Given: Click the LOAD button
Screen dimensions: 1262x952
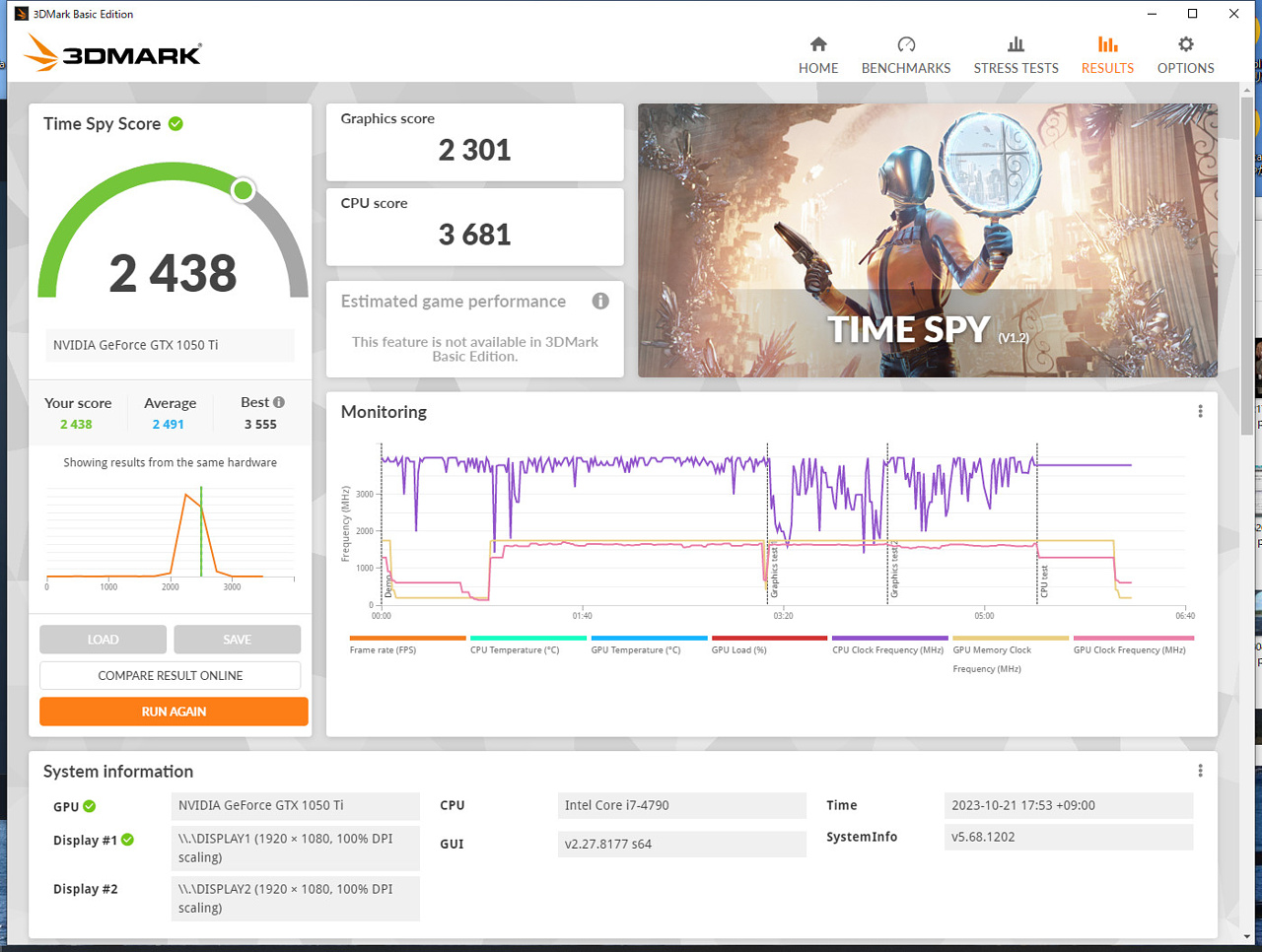Looking at the screenshot, I should [x=103, y=640].
